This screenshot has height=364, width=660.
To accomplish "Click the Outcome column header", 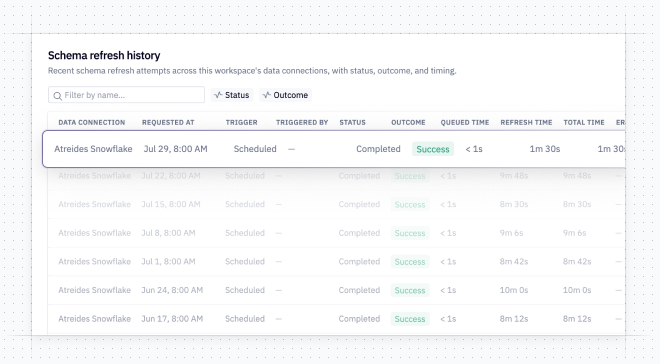I will [x=408, y=122].
